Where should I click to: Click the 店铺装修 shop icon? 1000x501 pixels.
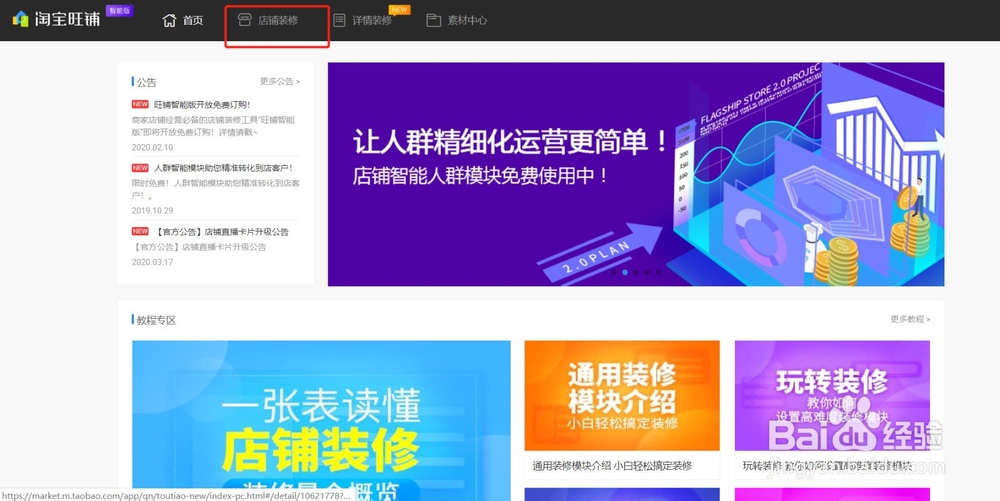244,20
